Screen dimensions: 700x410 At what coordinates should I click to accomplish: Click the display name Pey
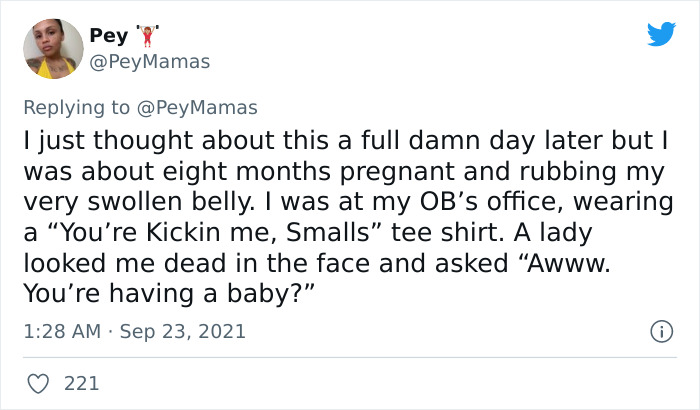109,37
